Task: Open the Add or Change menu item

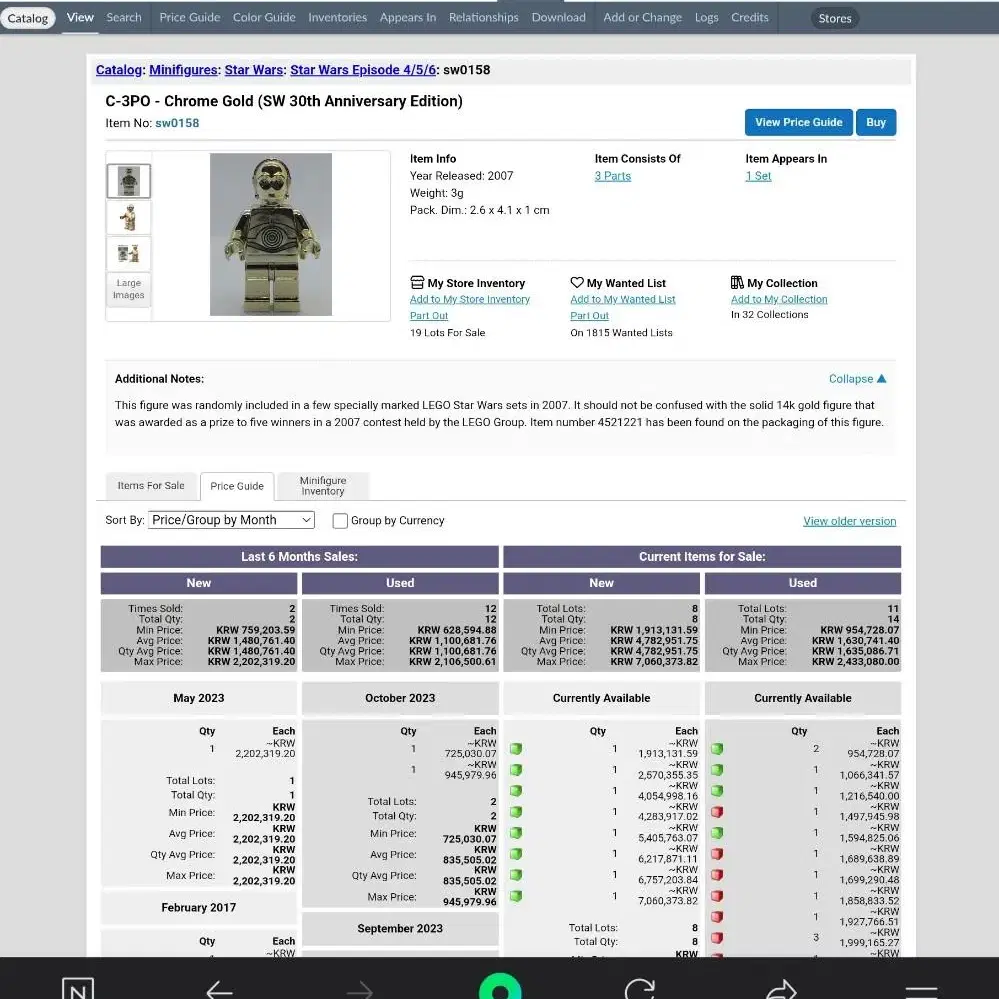Action: (x=642, y=17)
